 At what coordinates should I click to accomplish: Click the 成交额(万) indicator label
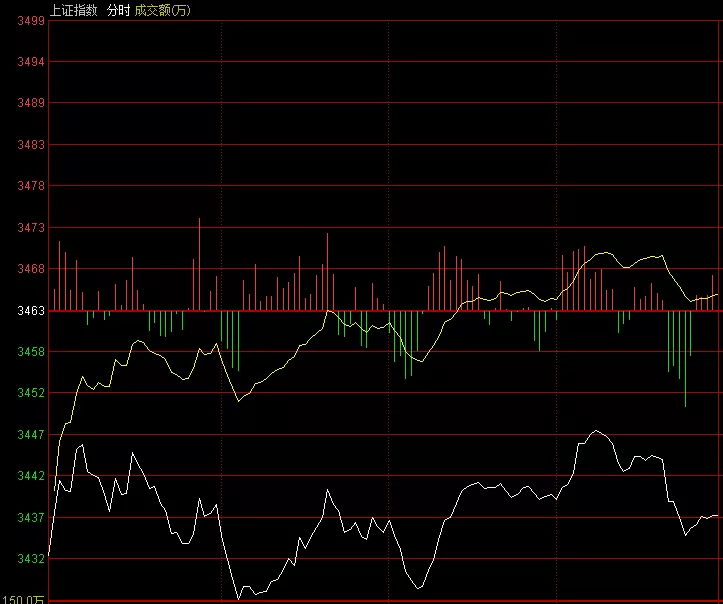pyautogui.click(x=162, y=10)
